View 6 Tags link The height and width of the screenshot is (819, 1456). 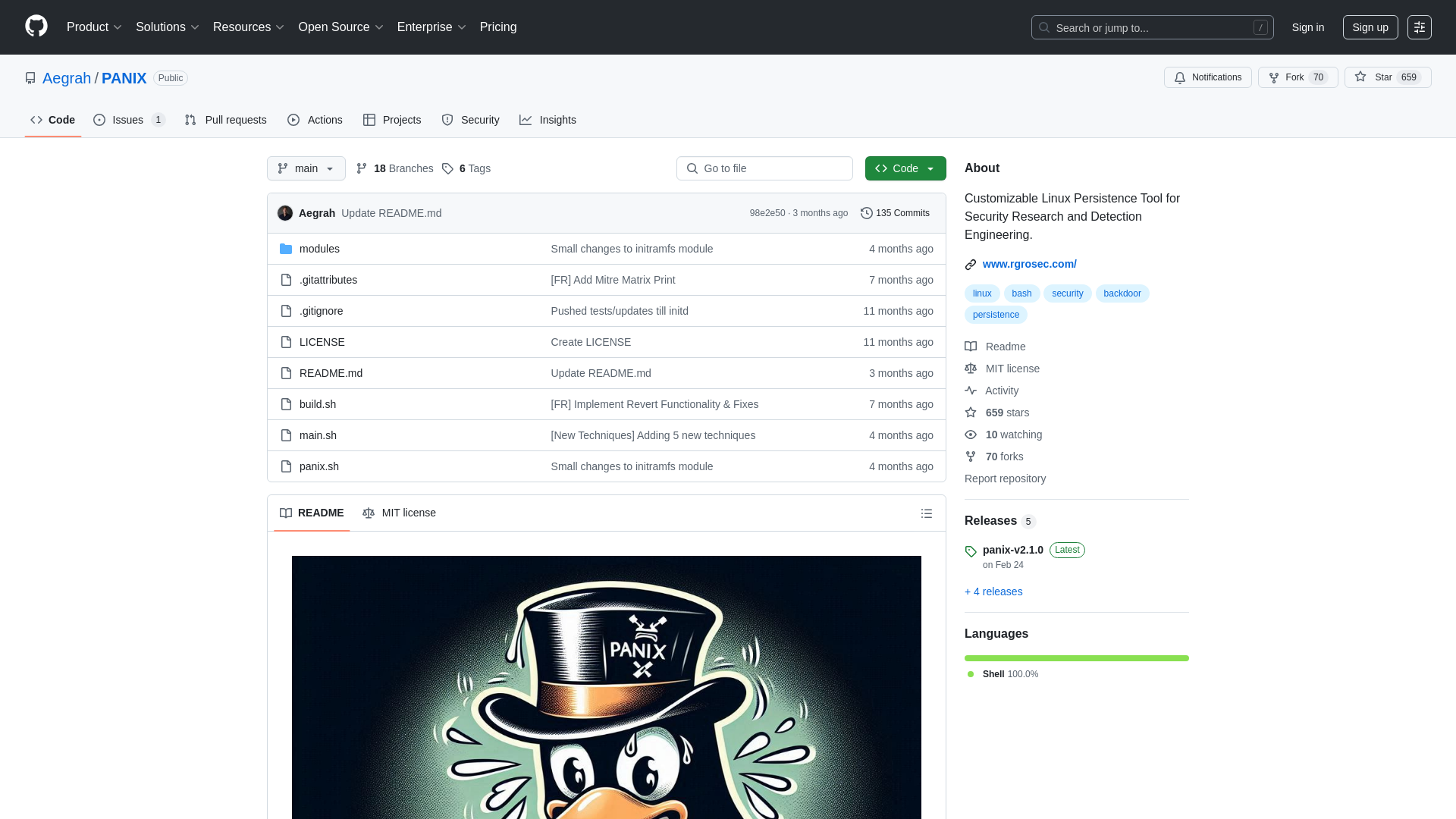466,168
